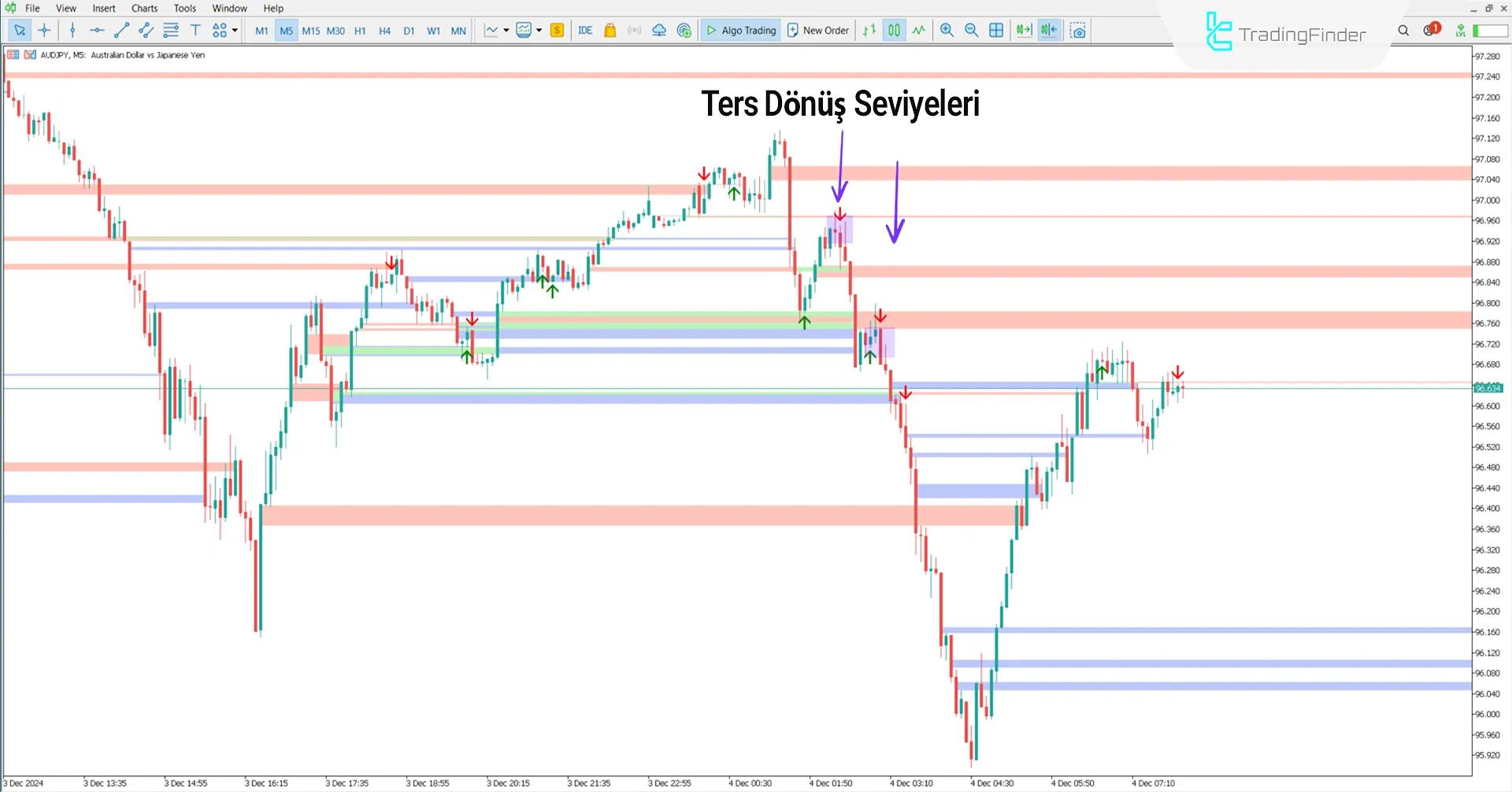Image resolution: width=1512 pixels, height=792 pixels.
Task: Open the indicators dropdown next to chart icon
Action: (x=539, y=30)
